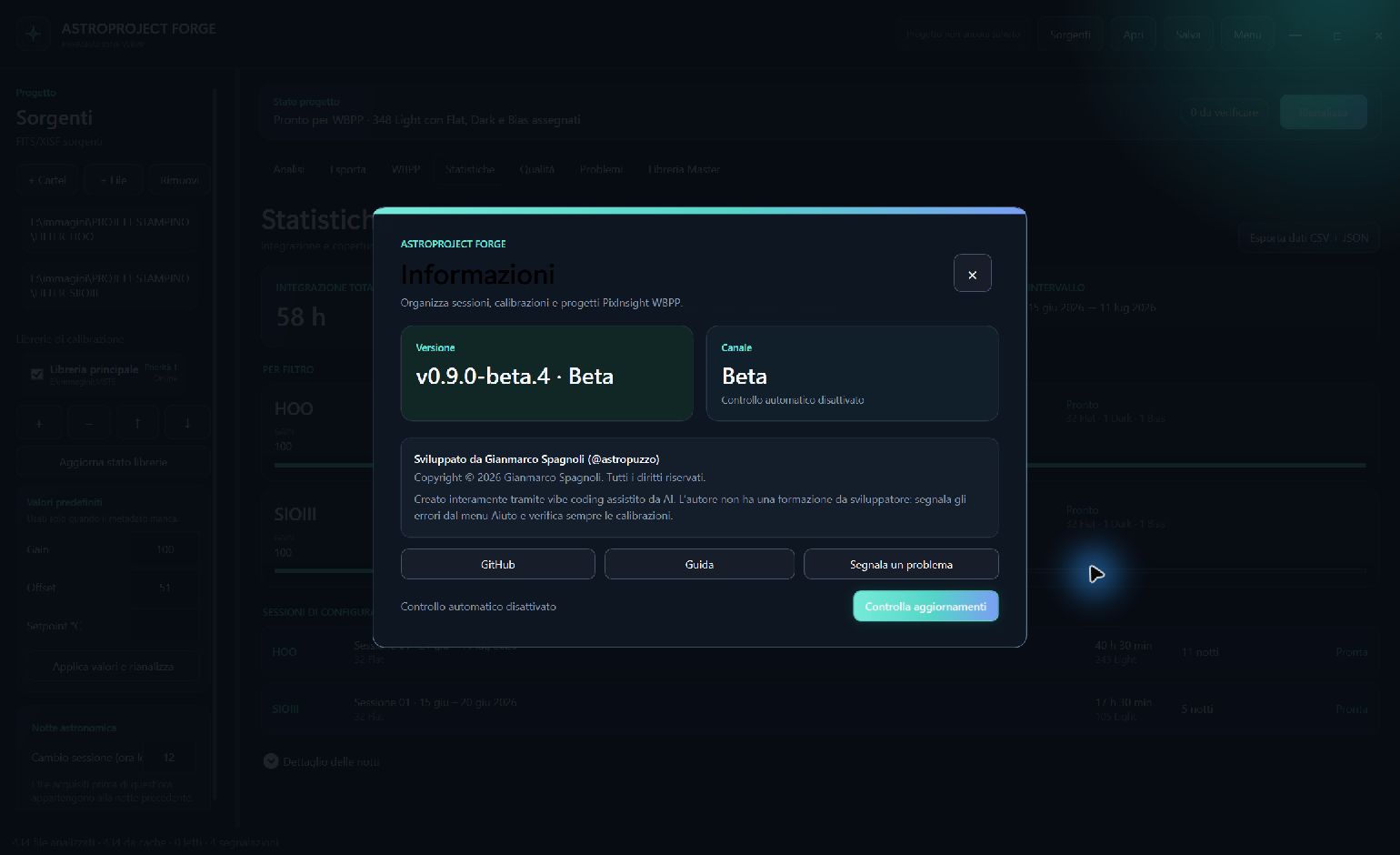Click the developer text @astropuzzo
Viewport: 1400px width, 855px height.
(624, 459)
